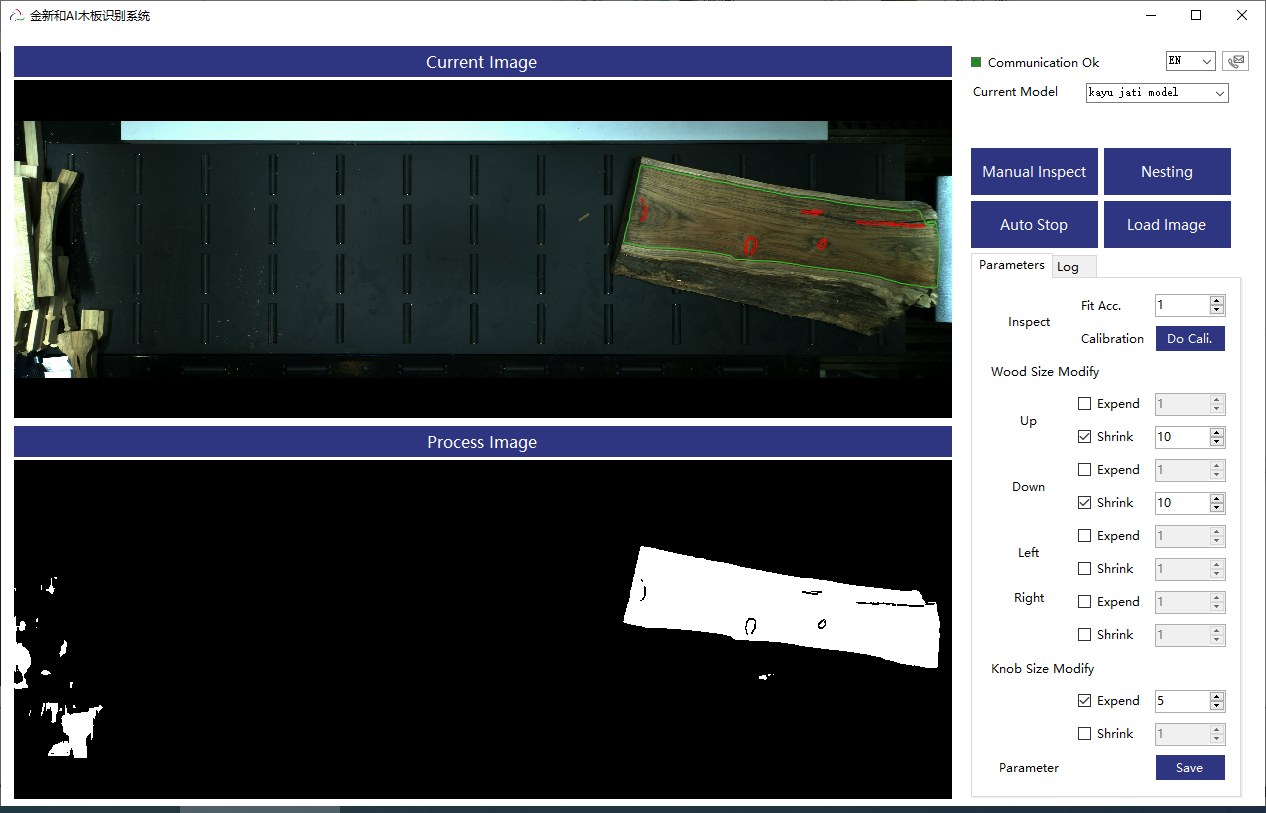This screenshot has height=813, width=1266.
Task: Increment the Down Shrink value spinner
Action: click(1217, 498)
